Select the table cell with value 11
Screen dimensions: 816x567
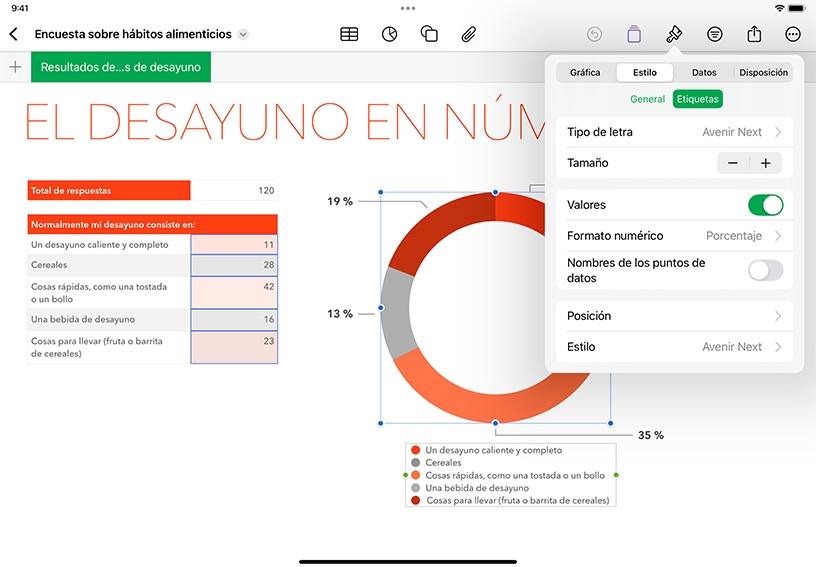234,244
